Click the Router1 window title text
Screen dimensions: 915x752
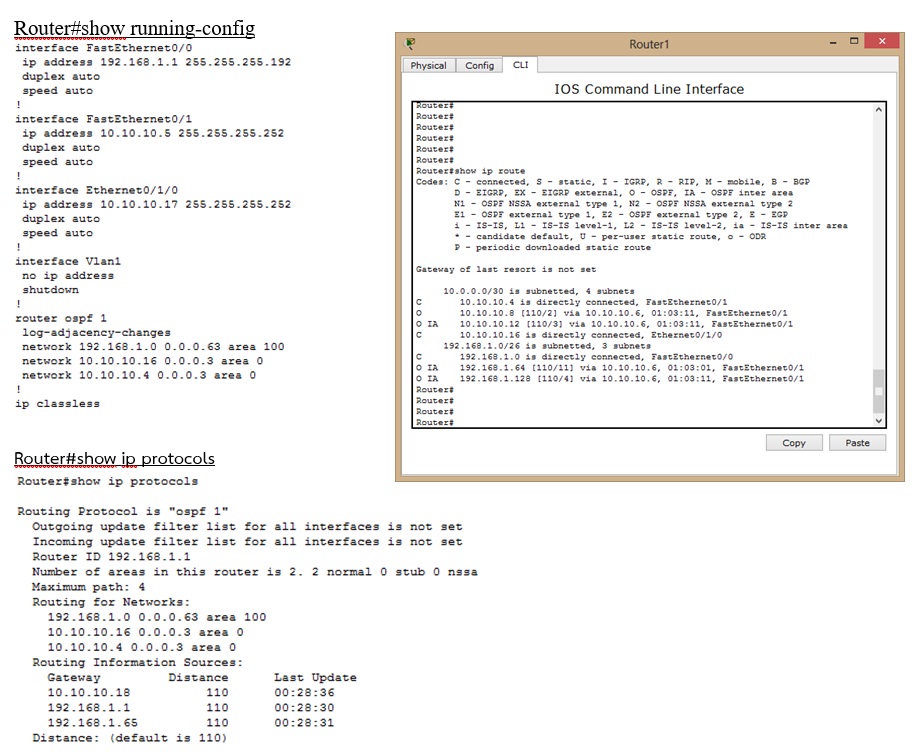(649, 44)
